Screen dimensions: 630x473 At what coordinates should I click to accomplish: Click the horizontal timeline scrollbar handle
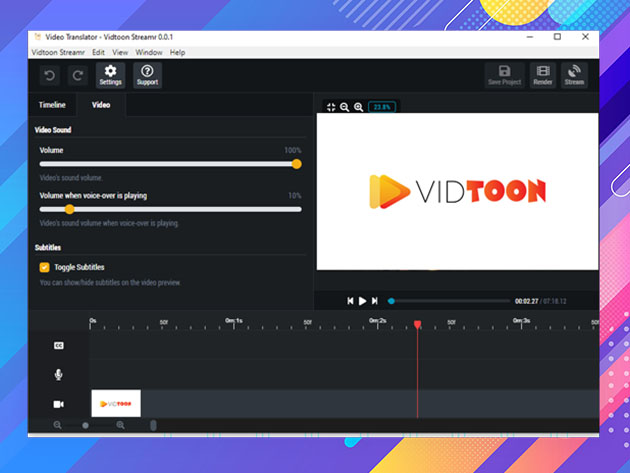click(153, 425)
